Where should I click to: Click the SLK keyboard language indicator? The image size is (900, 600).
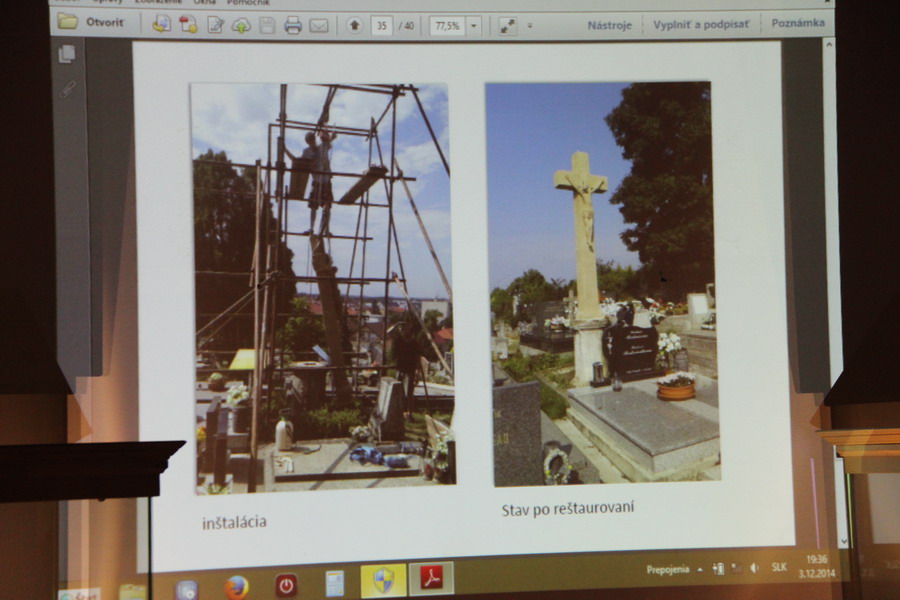[x=779, y=567]
